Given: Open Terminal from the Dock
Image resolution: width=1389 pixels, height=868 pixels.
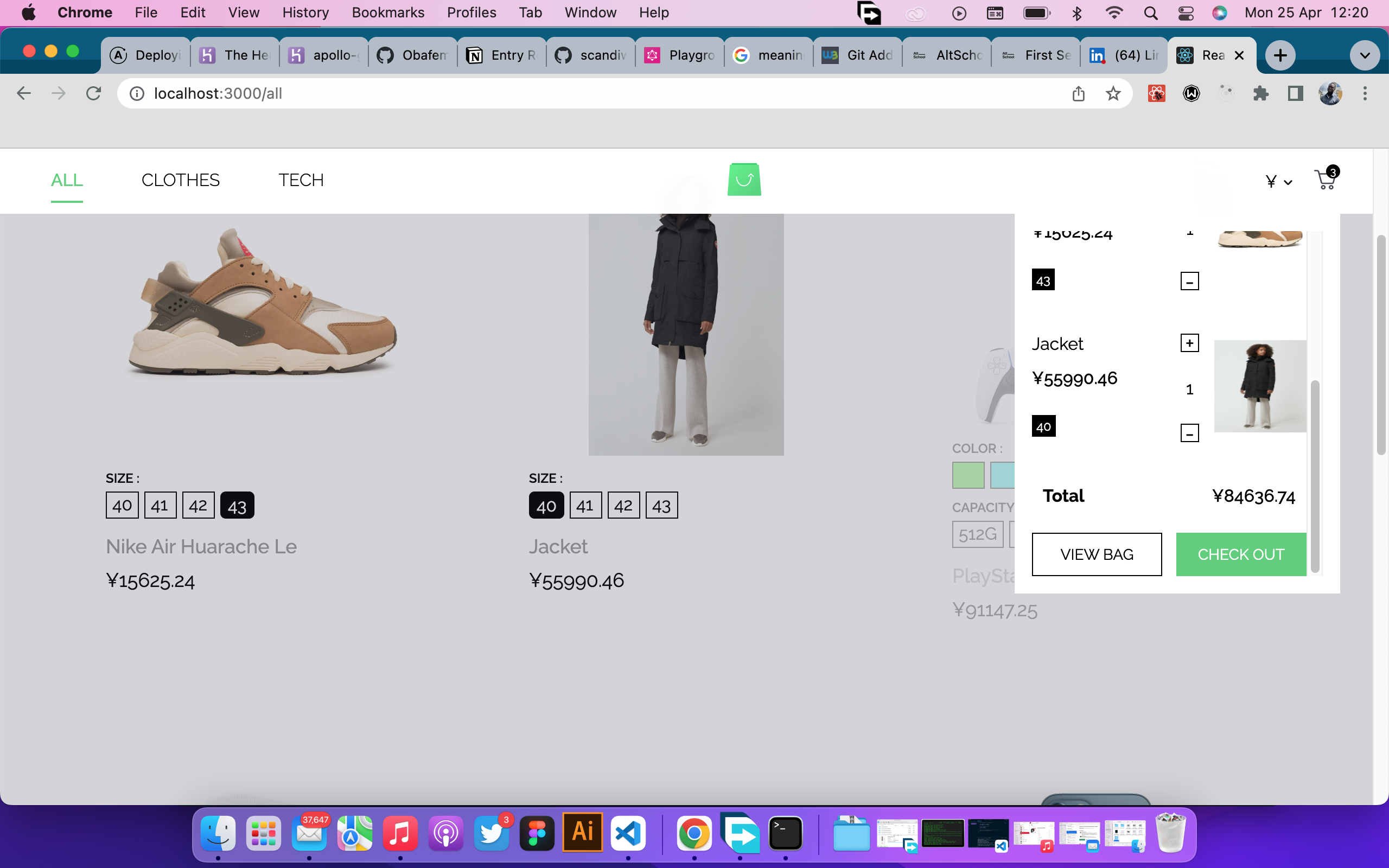Looking at the screenshot, I should (785, 833).
